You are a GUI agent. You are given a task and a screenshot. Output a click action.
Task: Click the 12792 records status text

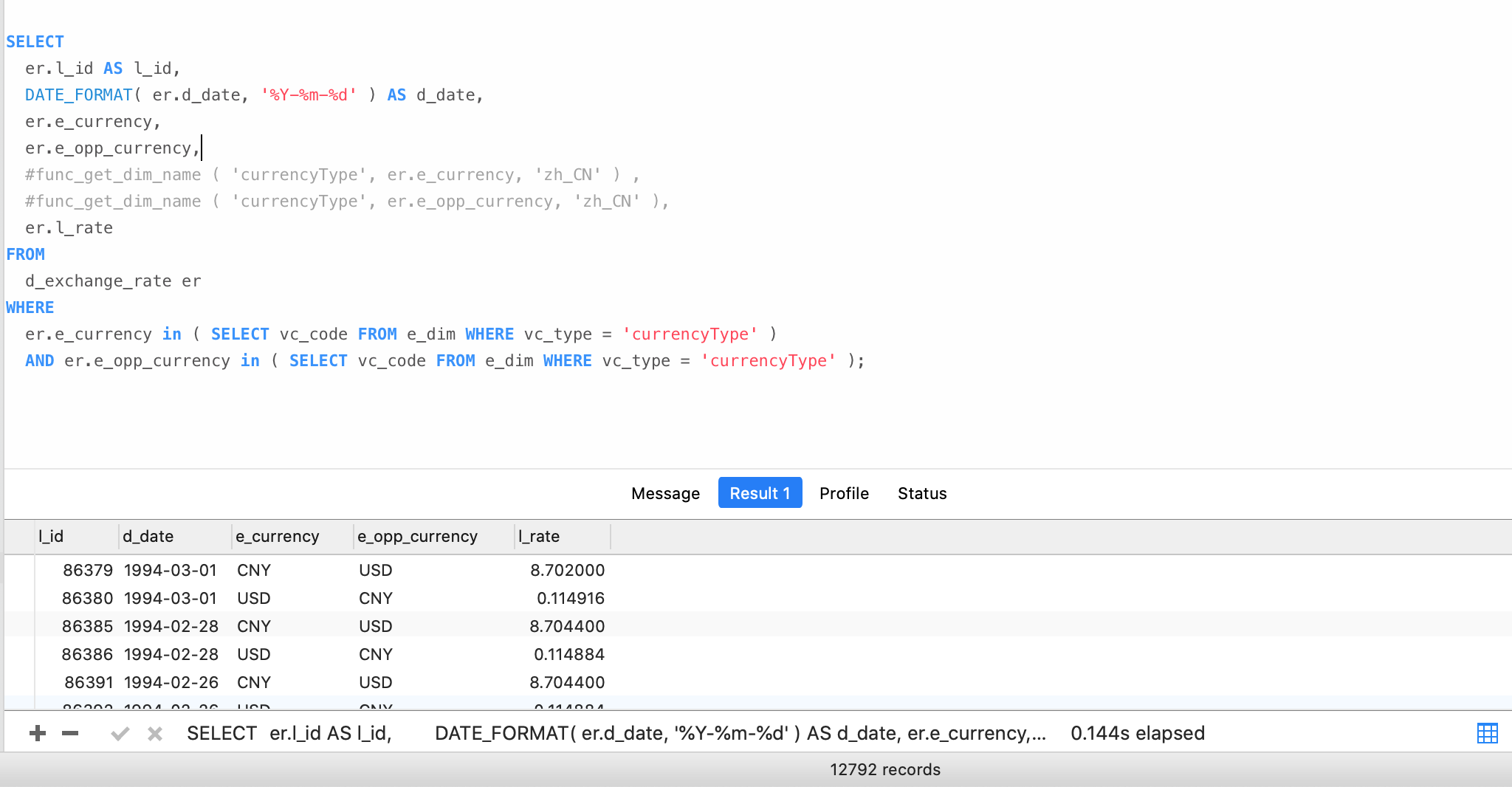[x=885, y=769]
